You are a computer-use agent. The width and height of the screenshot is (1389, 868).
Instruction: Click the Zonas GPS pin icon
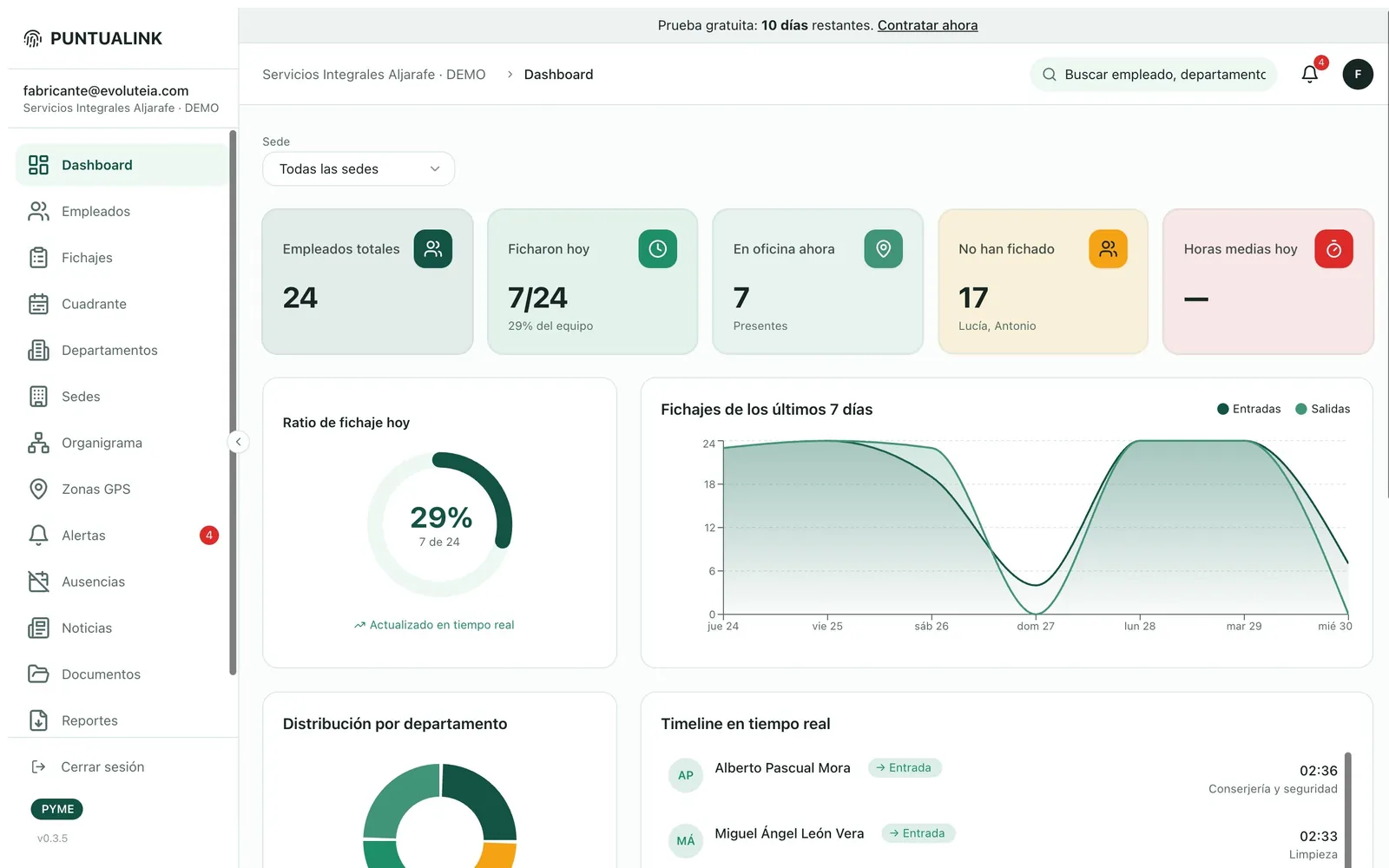pos(38,489)
